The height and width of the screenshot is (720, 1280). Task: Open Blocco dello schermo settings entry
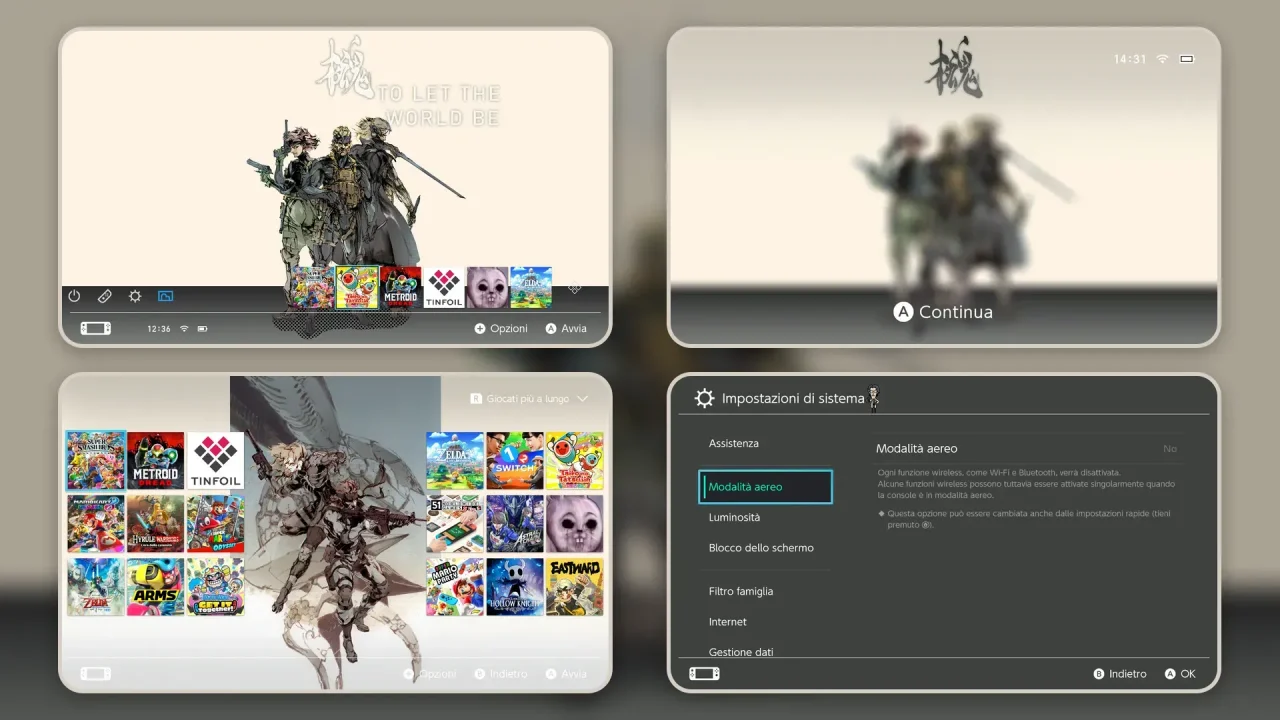[761, 548]
